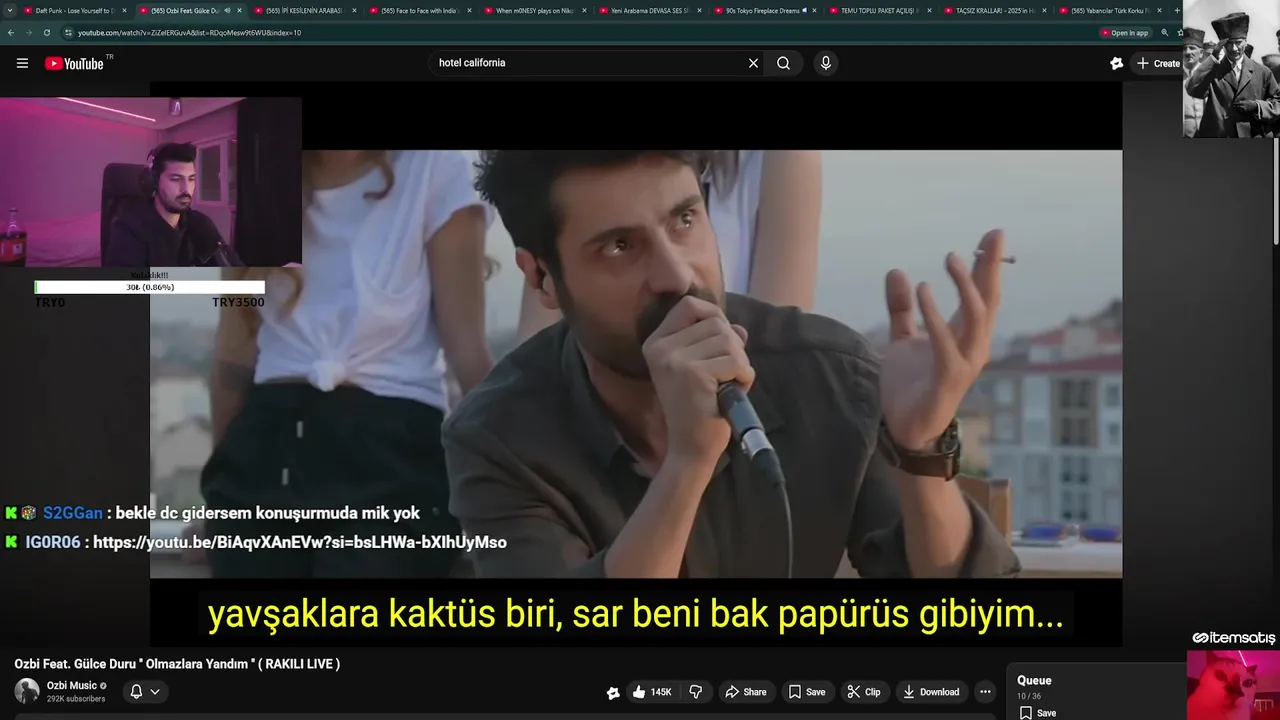The width and height of the screenshot is (1280, 720).
Task: Share the video
Action: click(746, 692)
